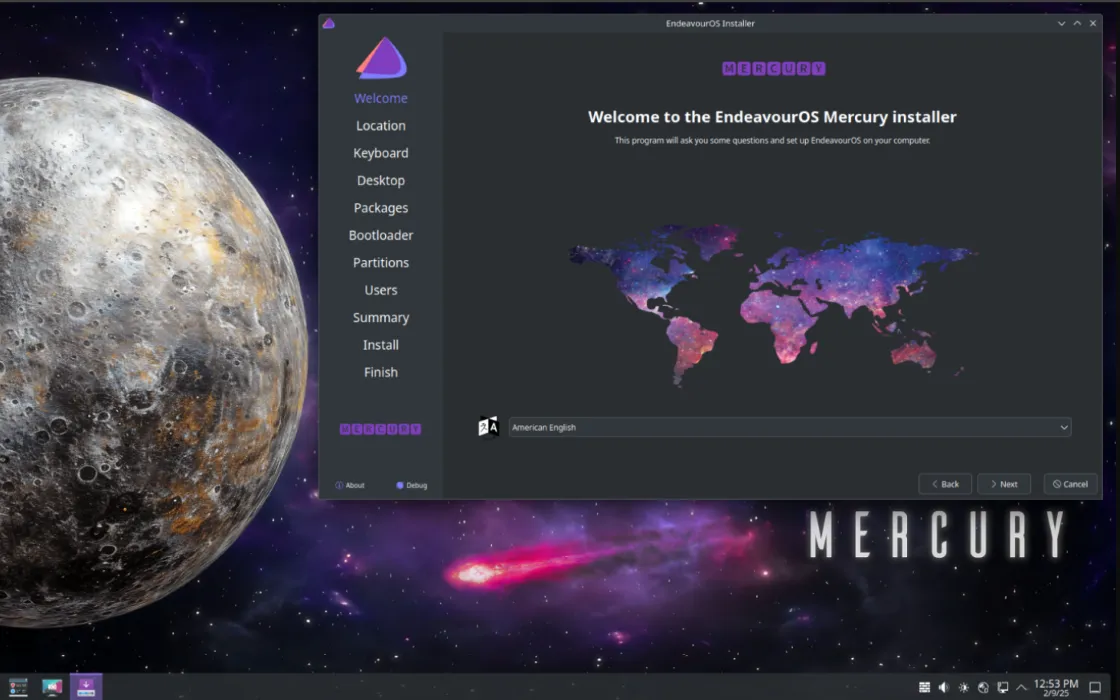This screenshot has width=1120, height=700.
Task: Click the 'EndeavourOS Installer' window title
Action: [x=710, y=23]
